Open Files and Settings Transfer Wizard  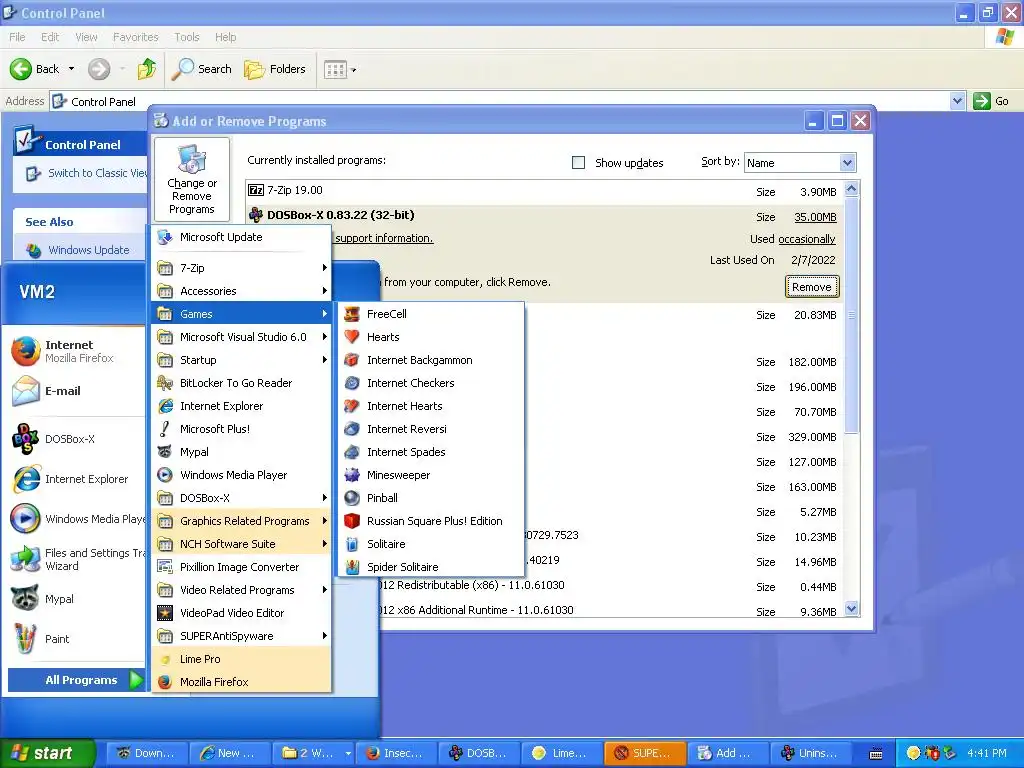(x=76, y=559)
